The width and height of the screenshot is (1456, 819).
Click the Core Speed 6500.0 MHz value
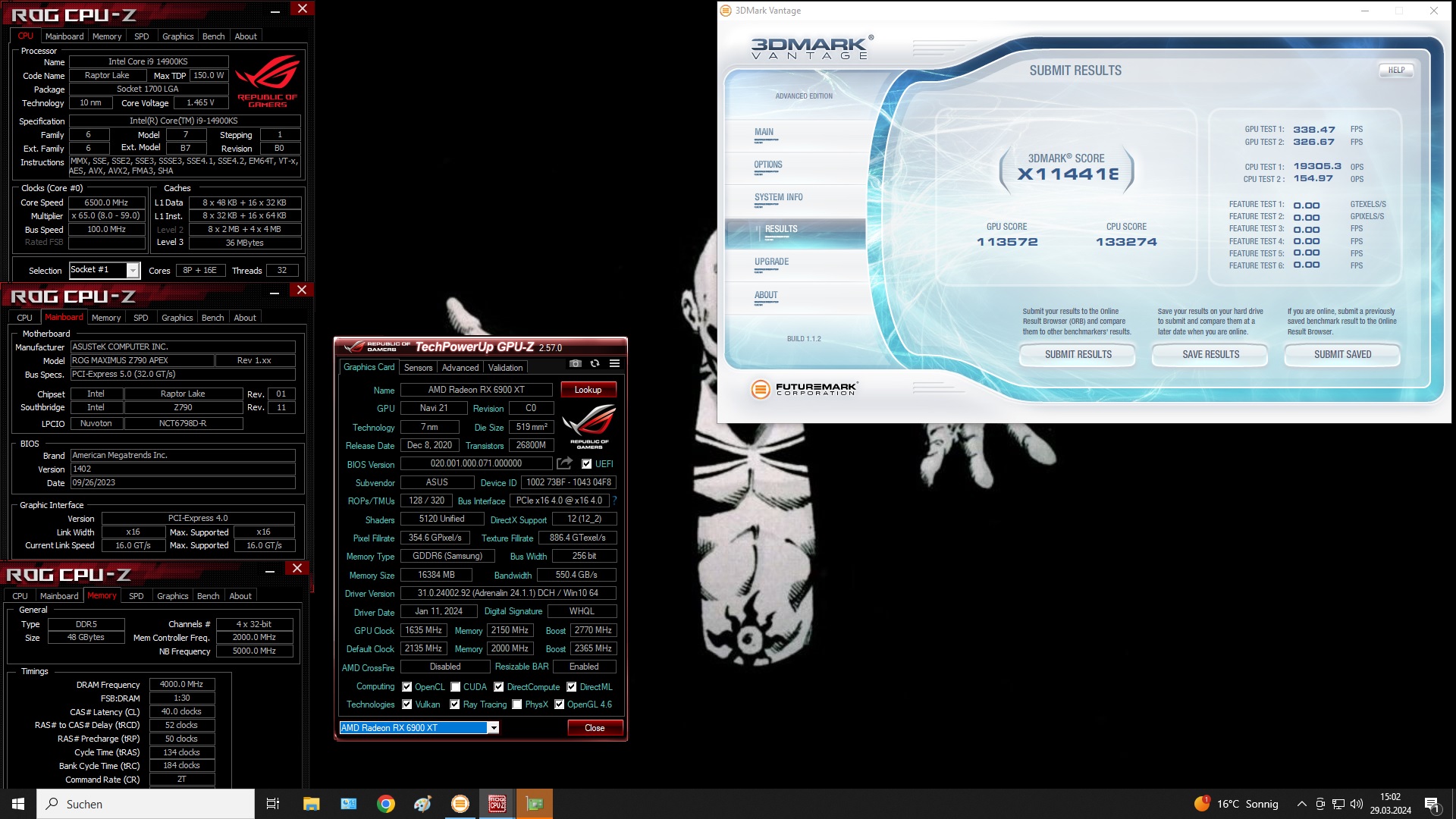tap(106, 202)
